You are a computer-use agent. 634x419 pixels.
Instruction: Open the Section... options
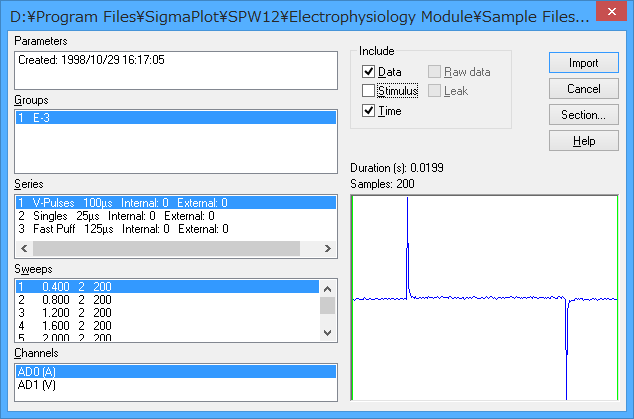click(583, 115)
